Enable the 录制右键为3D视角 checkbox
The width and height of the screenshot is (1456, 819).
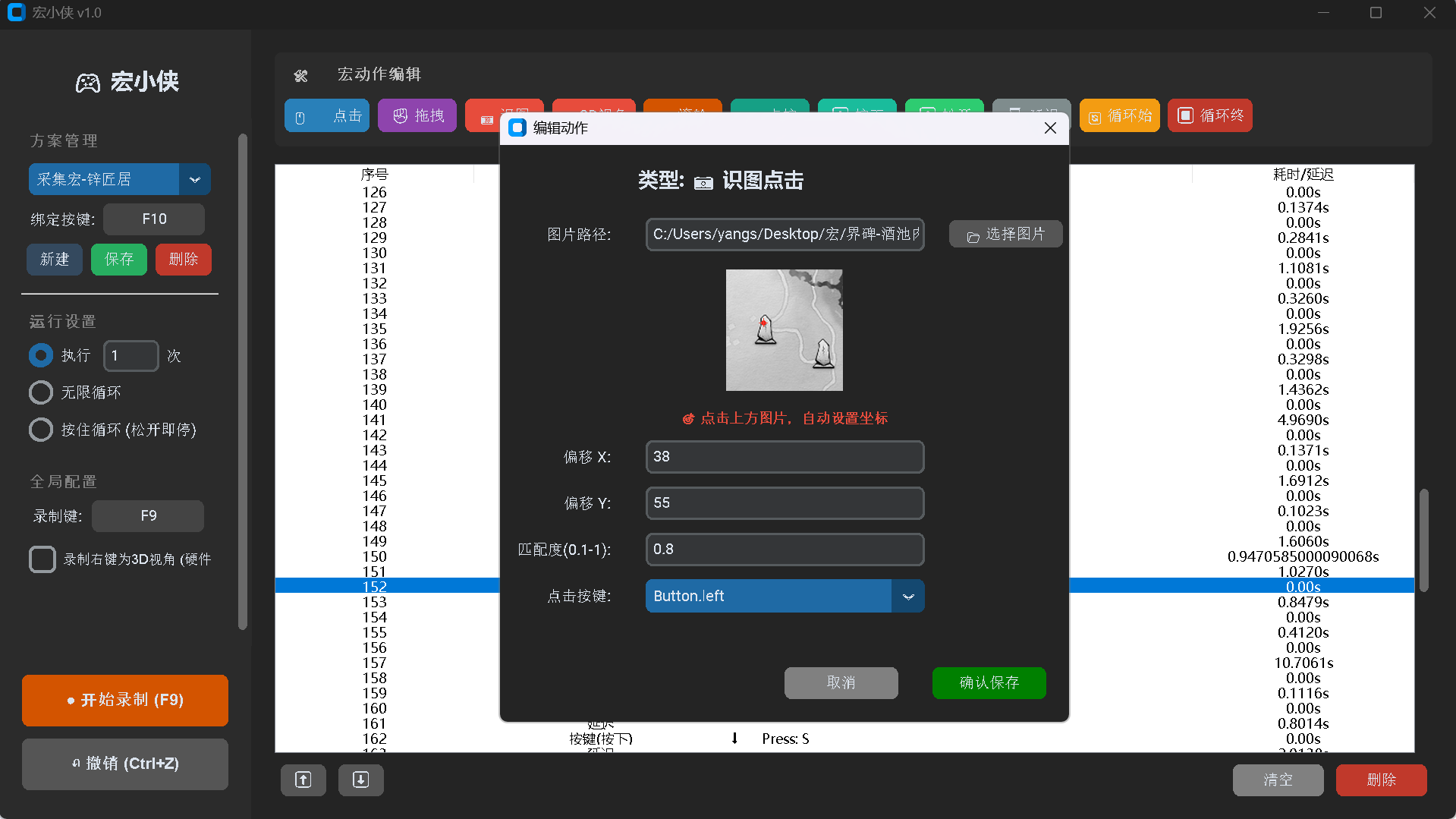point(42,559)
